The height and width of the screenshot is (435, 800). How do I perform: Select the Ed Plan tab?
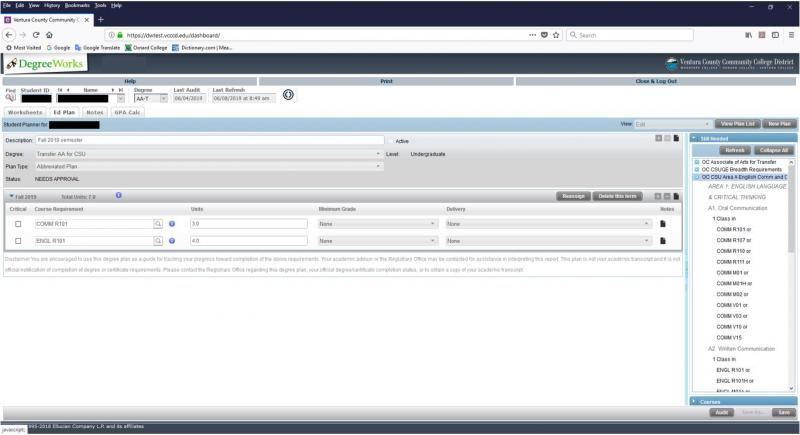click(64, 112)
